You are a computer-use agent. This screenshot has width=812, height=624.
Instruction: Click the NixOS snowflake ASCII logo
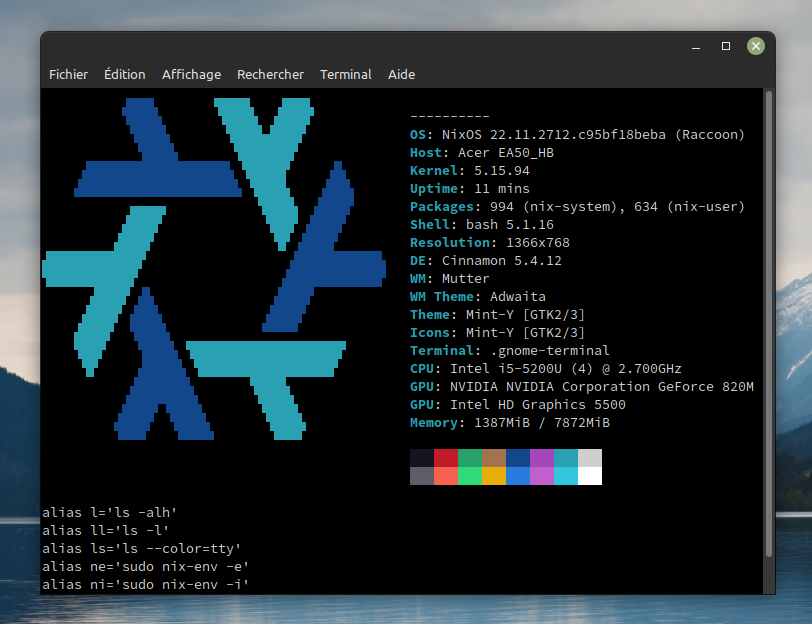pyautogui.click(x=213, y=268)
